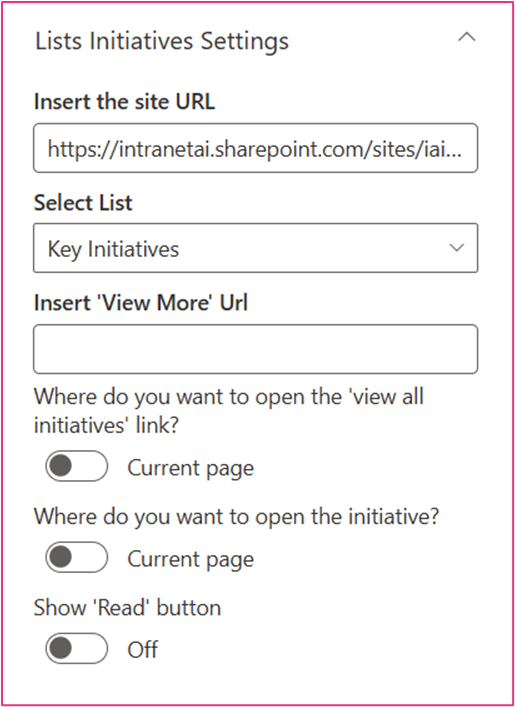Click into the site URL input field
The width and height of the screenshot is (515, 707).
[255, 148]
